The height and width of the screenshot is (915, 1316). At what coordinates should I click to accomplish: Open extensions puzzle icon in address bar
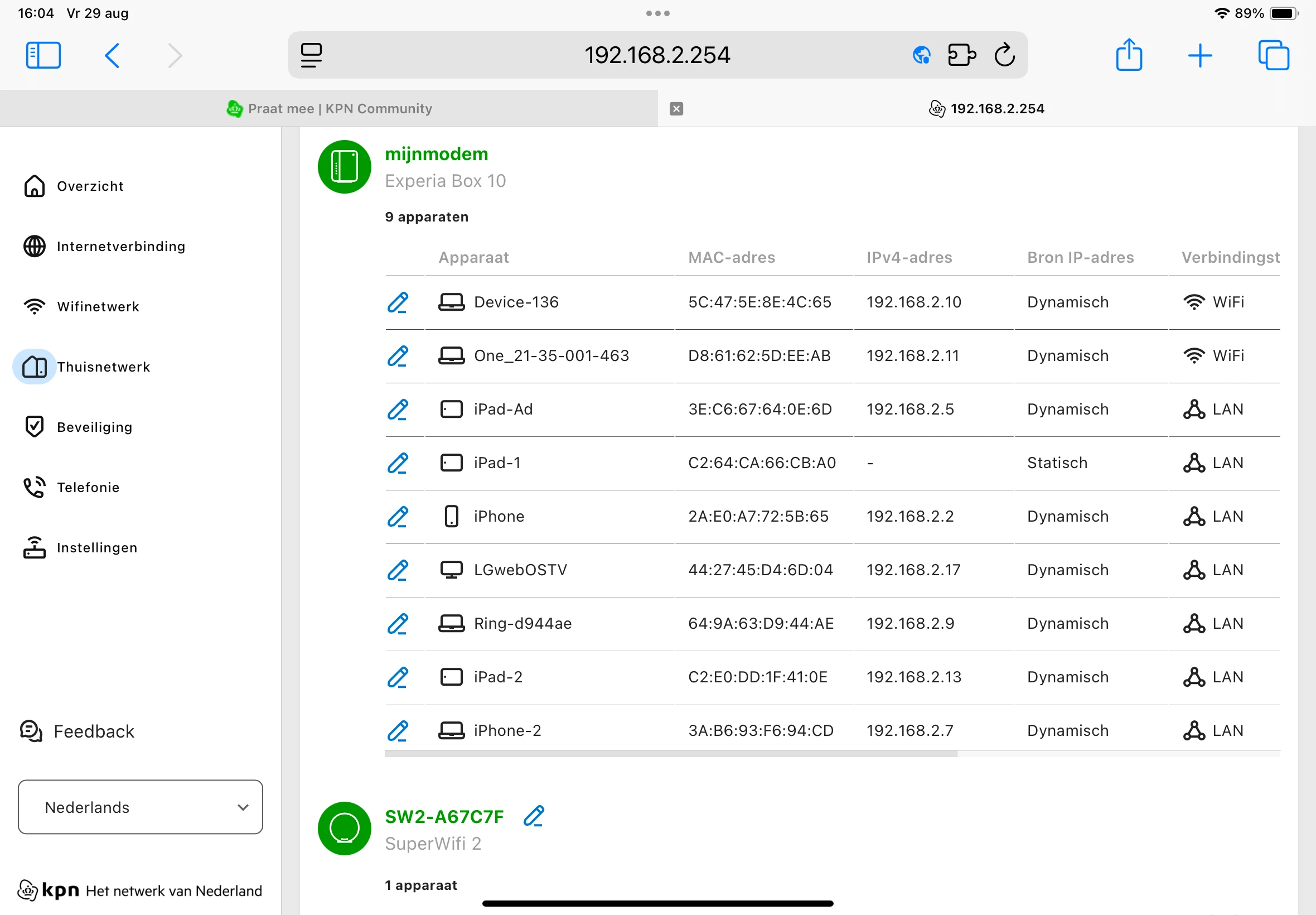[x=961, y=56]
